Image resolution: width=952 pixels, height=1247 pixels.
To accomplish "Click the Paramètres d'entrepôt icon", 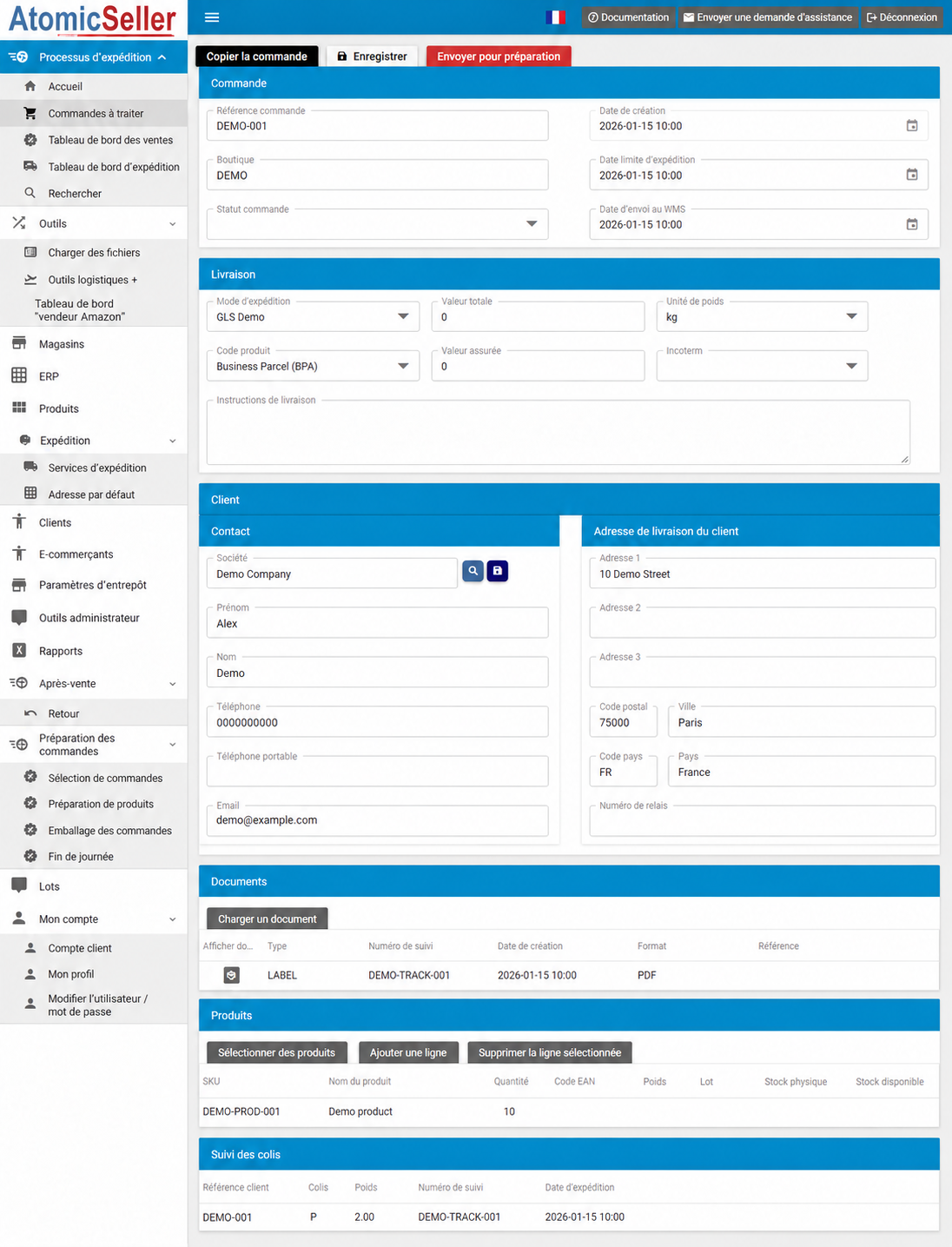I will [19, 585].
